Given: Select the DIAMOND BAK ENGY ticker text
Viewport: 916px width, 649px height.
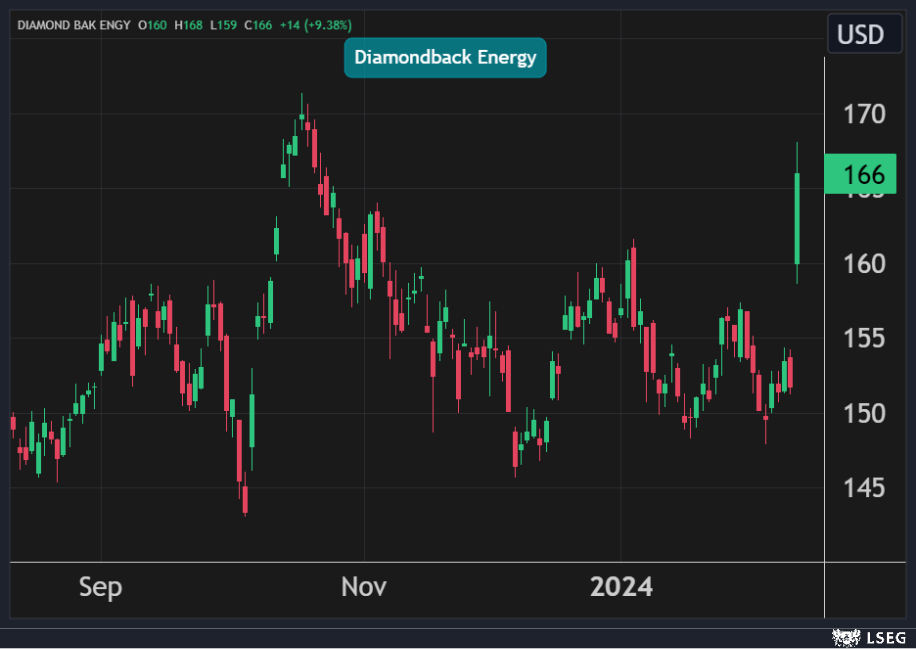Looking at the screenshot, I should (x=74, y=24).
